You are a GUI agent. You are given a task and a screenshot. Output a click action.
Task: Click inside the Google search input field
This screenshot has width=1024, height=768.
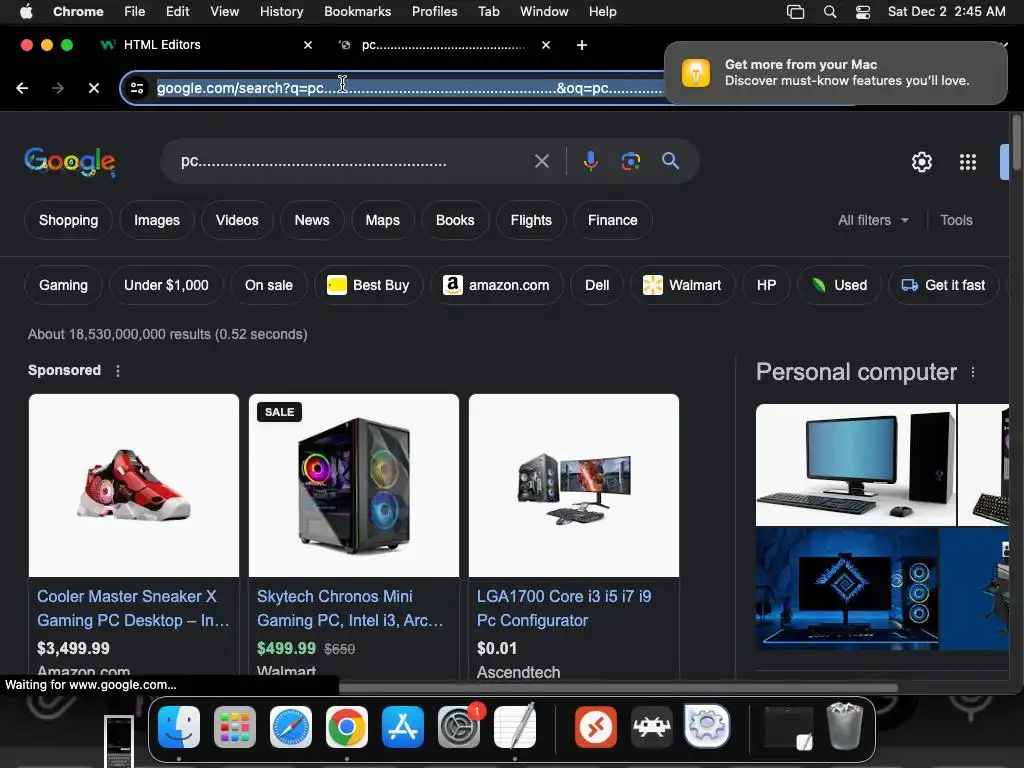pyautogui.click(x=353, y=161)
